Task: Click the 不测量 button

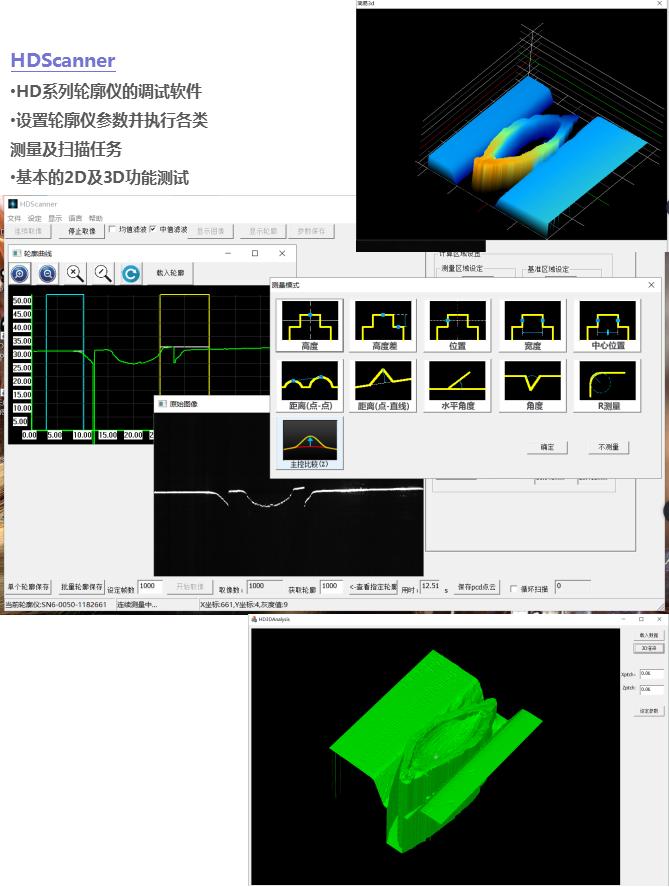Action: tap(608, 447)
